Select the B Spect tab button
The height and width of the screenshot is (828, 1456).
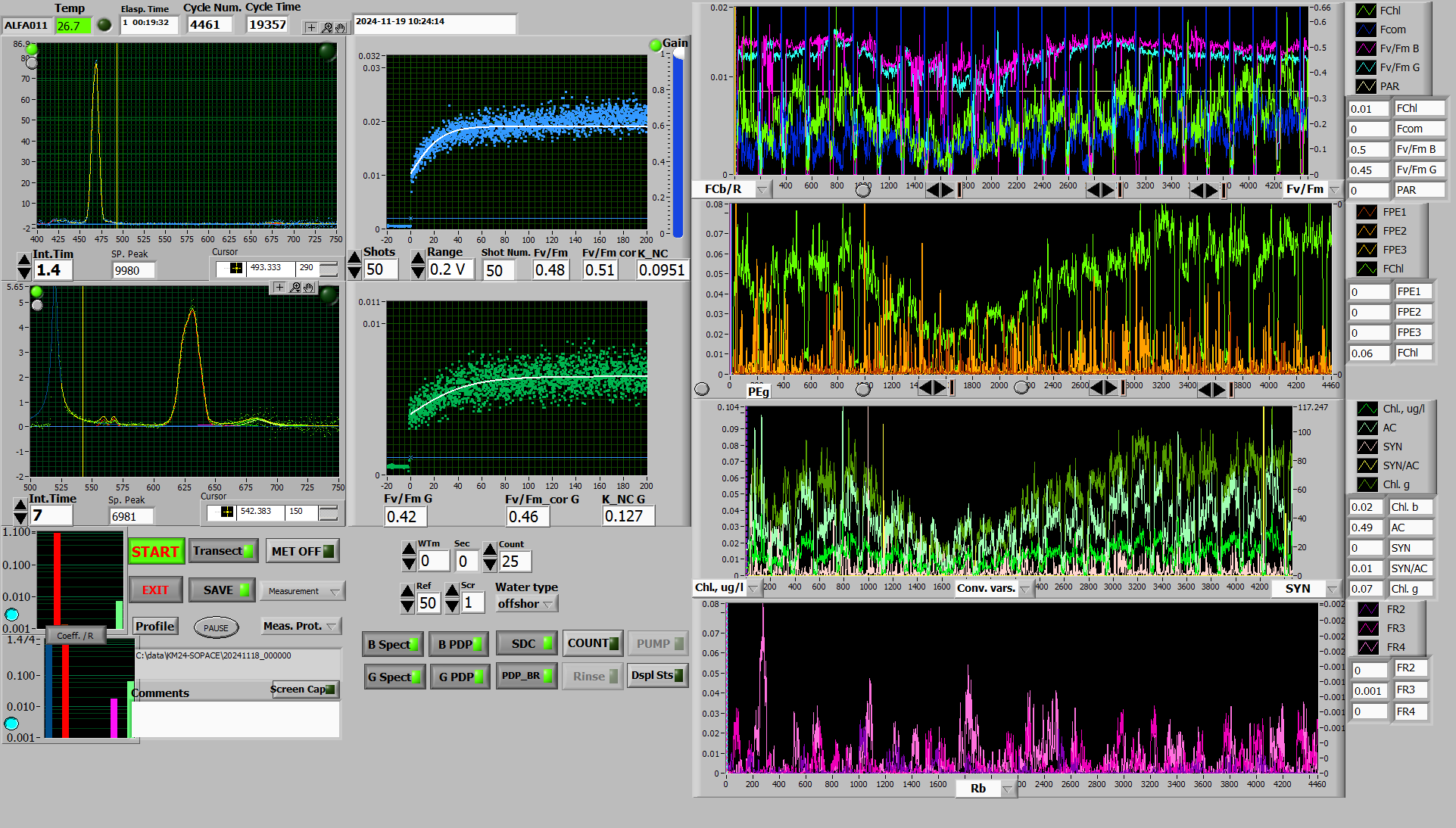click(393, 644)
